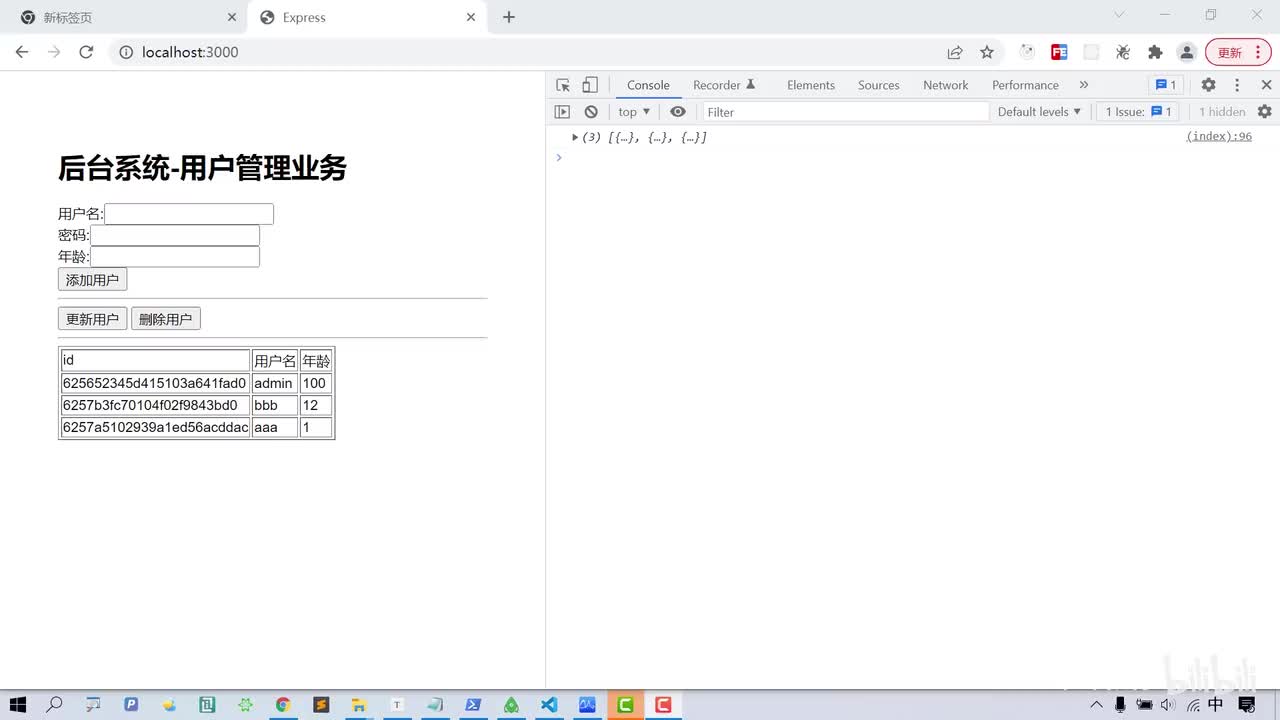Open a new browser tab
Screen dimensions: 1280x720
(x=509, y=17)
